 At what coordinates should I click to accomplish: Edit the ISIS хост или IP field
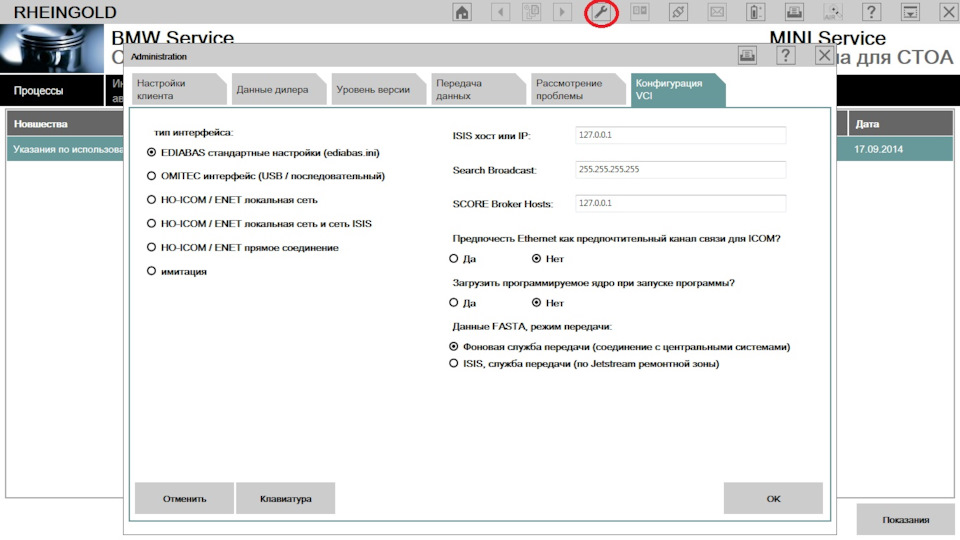click(x=680, y=135)
